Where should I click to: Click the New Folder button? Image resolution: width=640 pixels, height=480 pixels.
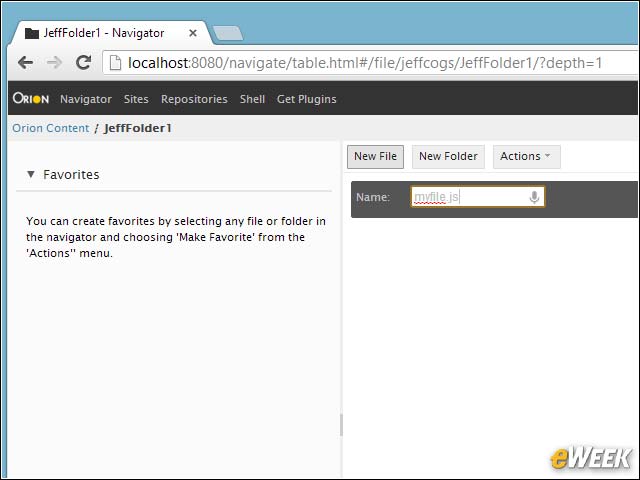click(x=448, y=157)
